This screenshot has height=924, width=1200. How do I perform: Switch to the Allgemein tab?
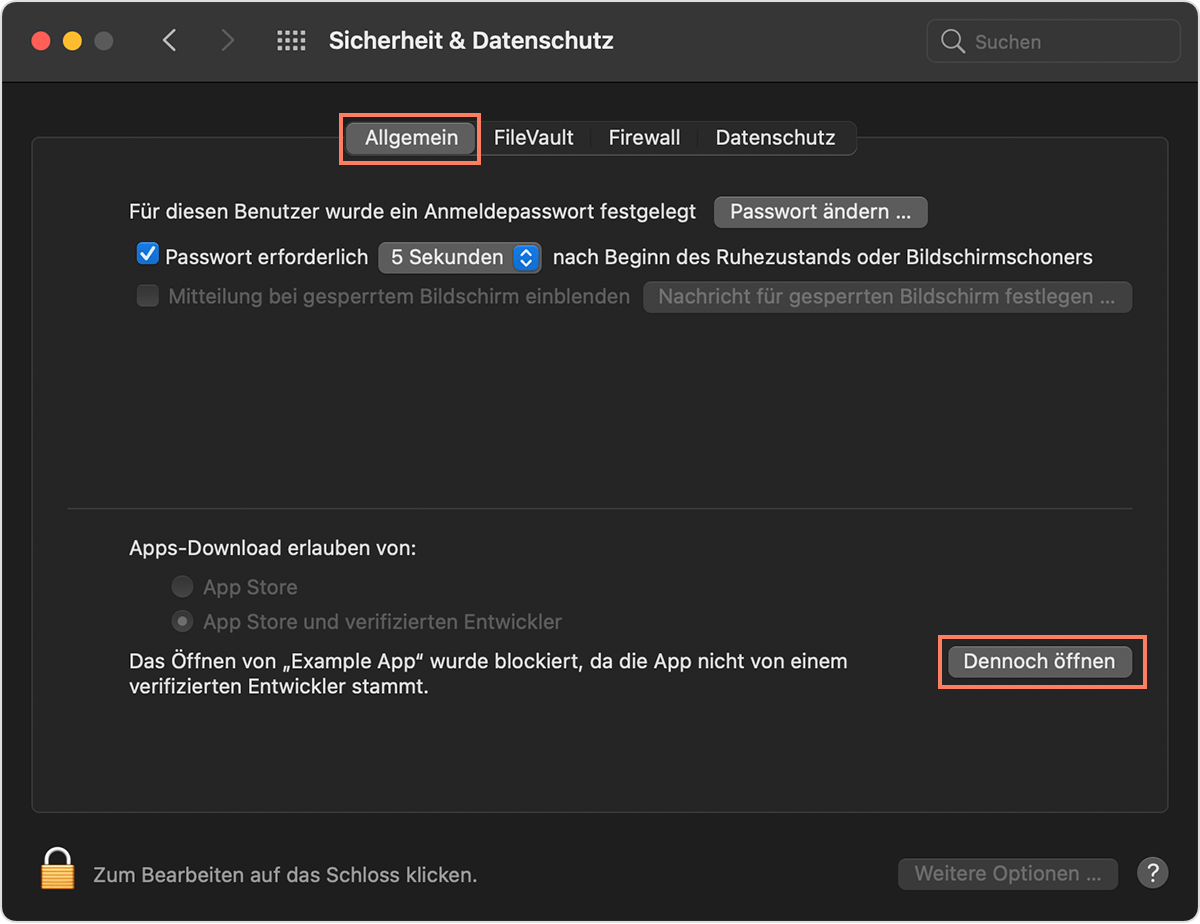click(412, 138)
